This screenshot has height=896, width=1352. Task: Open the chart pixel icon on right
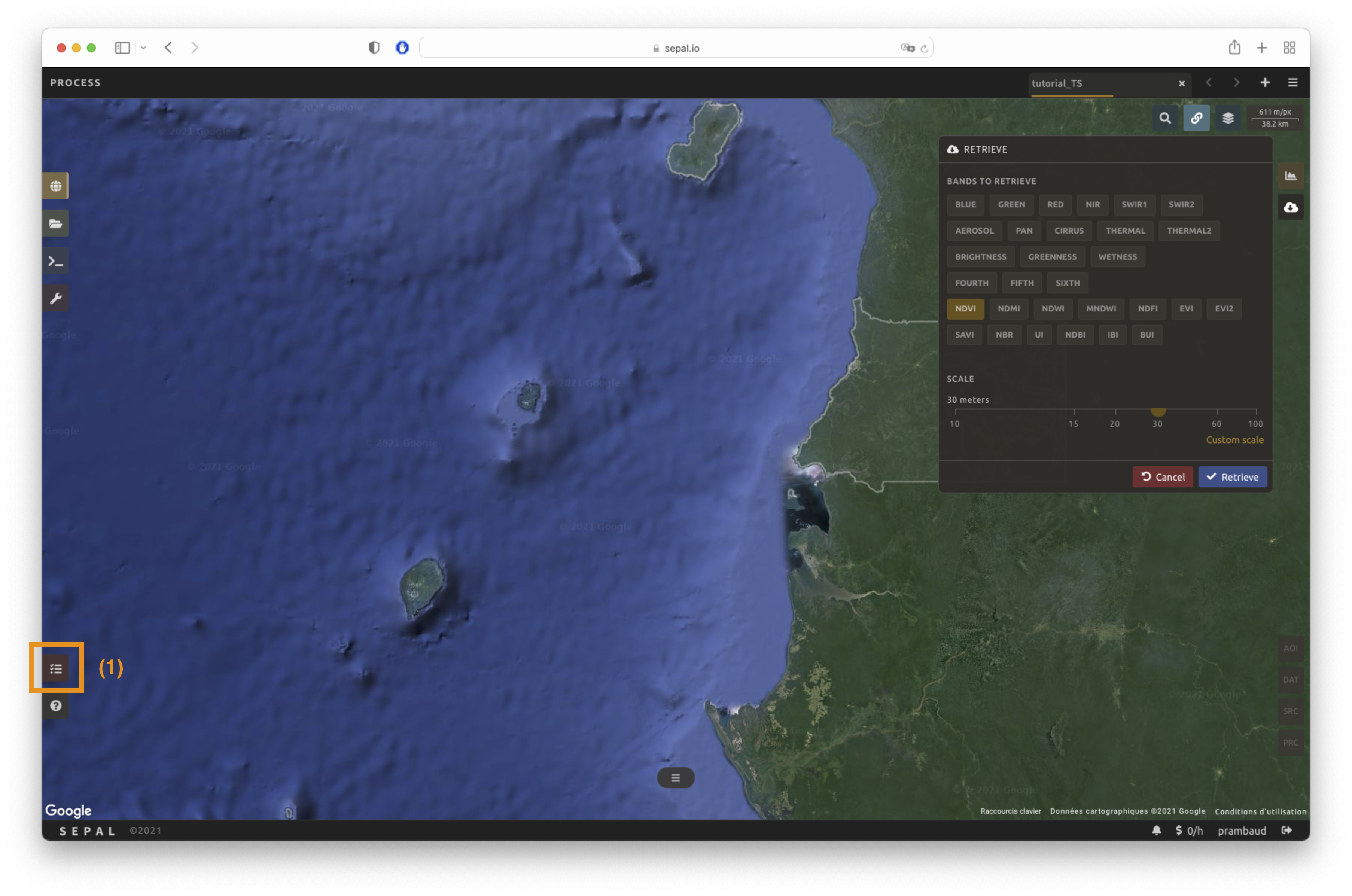pyautogui.click(x=1290, y=176)
